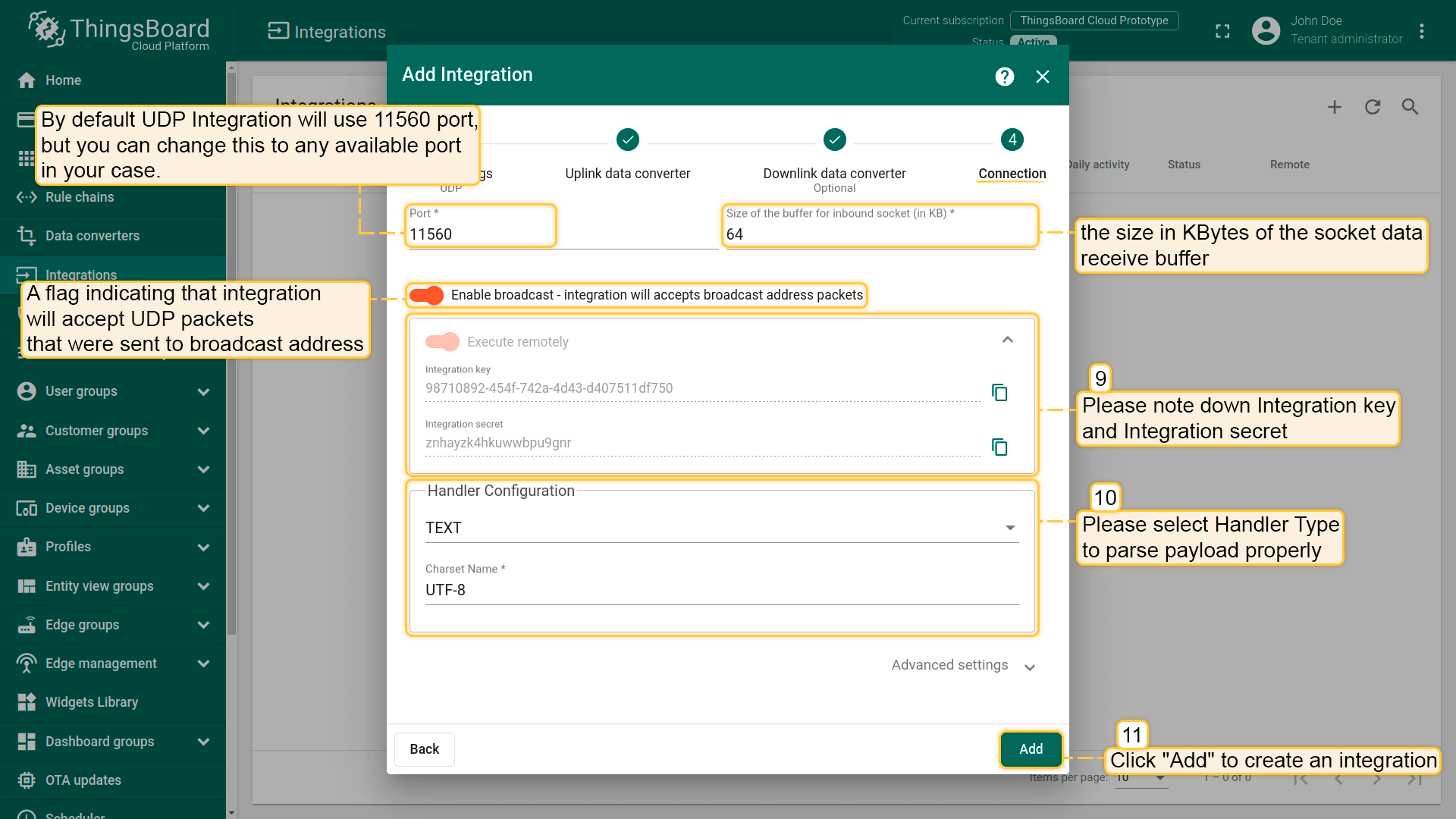Click the User groups icon
Image resolution: width=1456 pixels, height=819 pixels.
pos(27,391)
